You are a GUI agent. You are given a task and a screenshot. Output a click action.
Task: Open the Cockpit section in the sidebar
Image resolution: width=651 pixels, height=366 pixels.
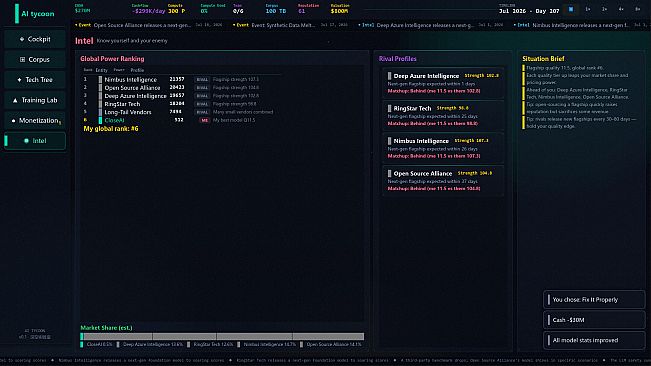click(35, 39)
